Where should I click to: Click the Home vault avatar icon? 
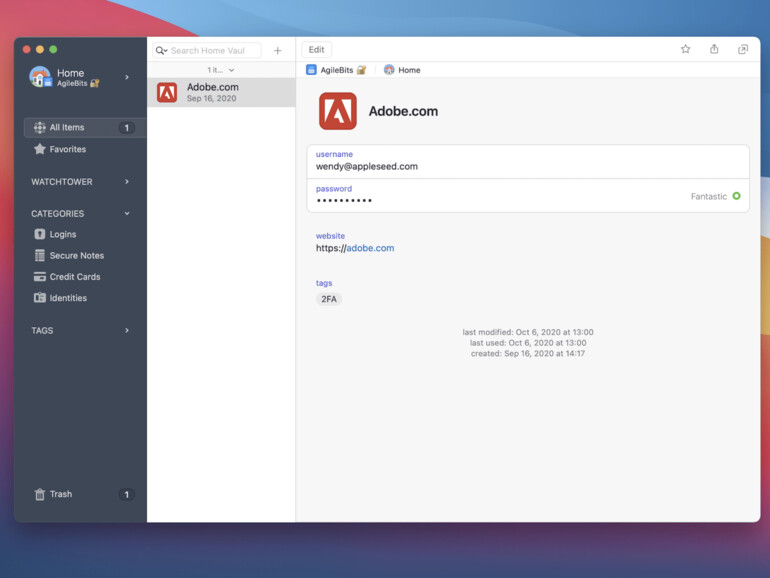(40, 77)
